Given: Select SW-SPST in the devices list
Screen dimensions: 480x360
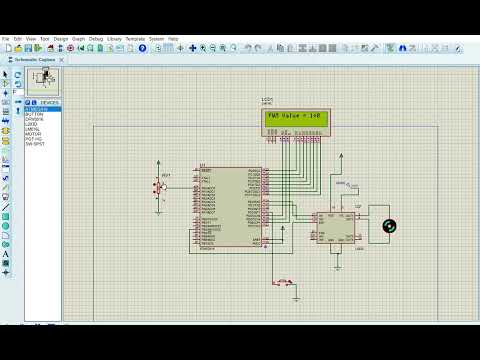Looking at the screenshot, I should click(35, 144).
